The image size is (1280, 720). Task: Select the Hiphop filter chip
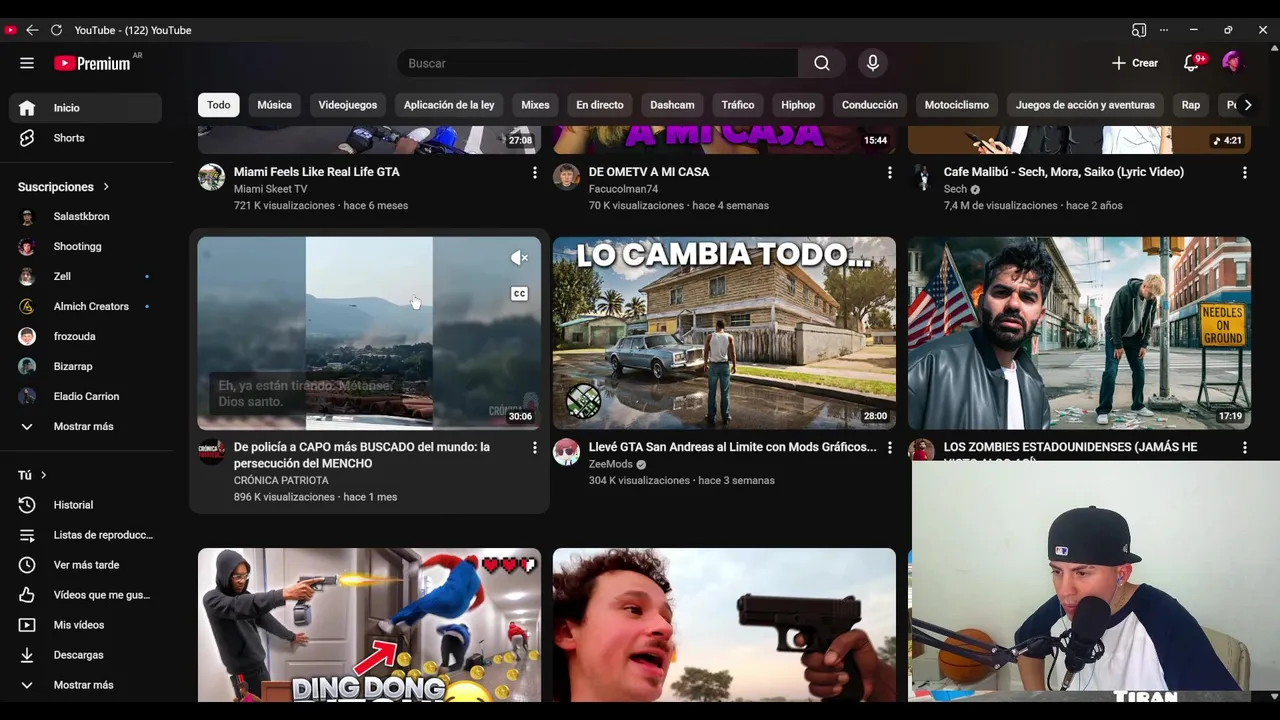coord(798,105)
